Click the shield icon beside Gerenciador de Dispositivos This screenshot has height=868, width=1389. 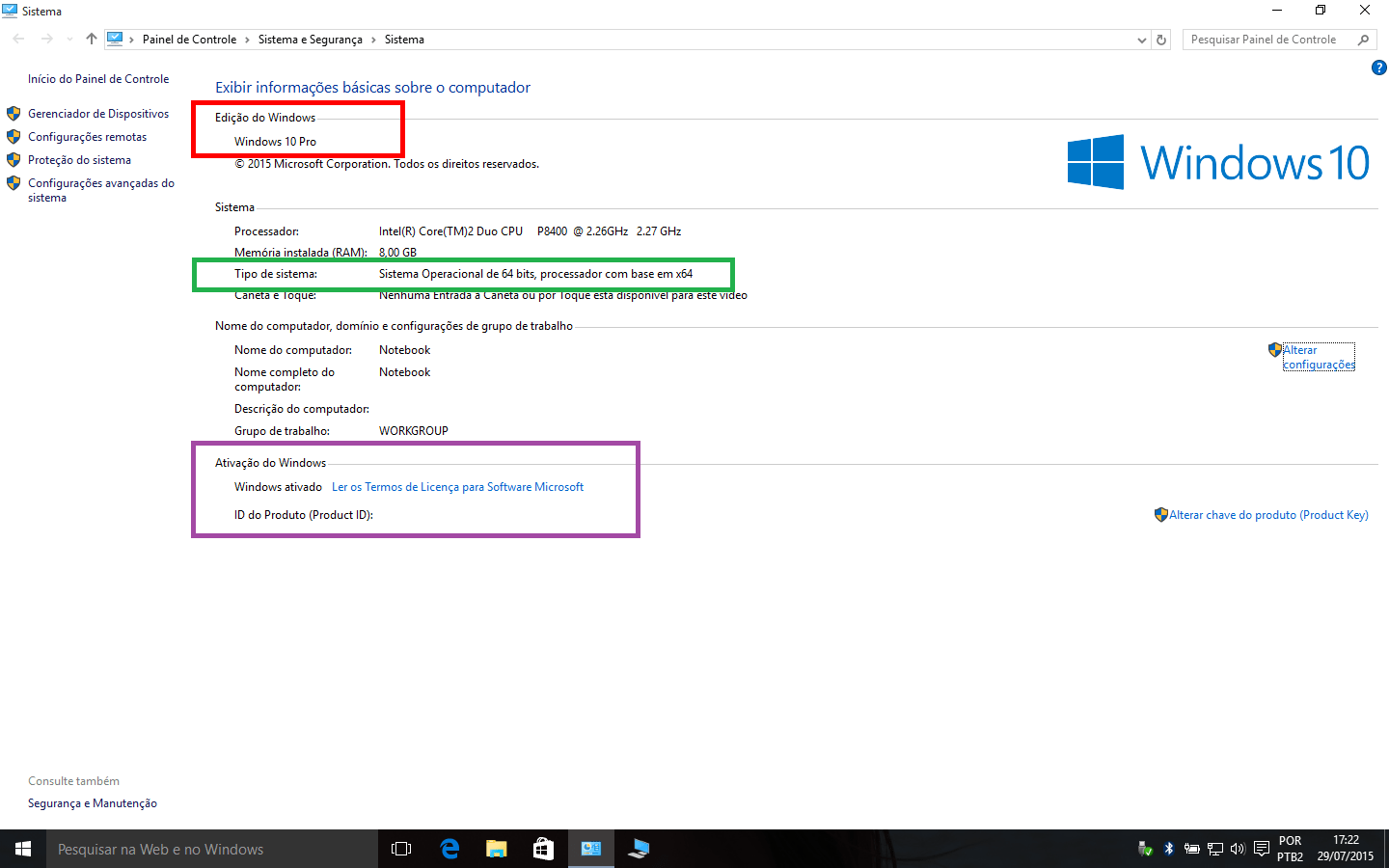(x=14, y=114)
